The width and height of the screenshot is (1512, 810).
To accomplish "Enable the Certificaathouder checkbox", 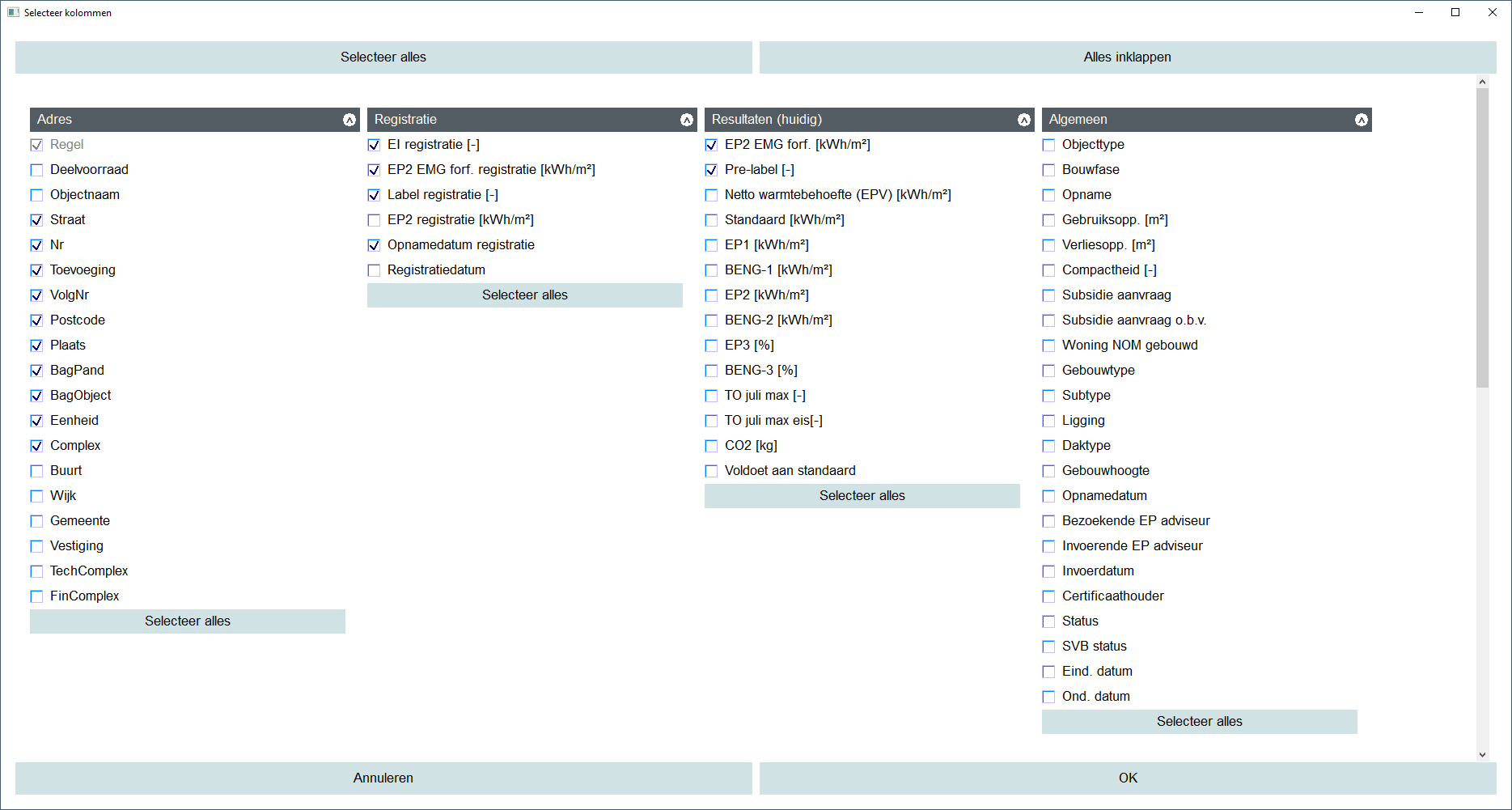I will 1048,596.
